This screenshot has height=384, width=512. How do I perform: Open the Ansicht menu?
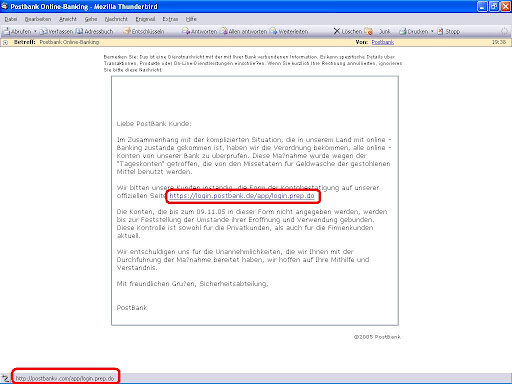[x=68, y=19]
